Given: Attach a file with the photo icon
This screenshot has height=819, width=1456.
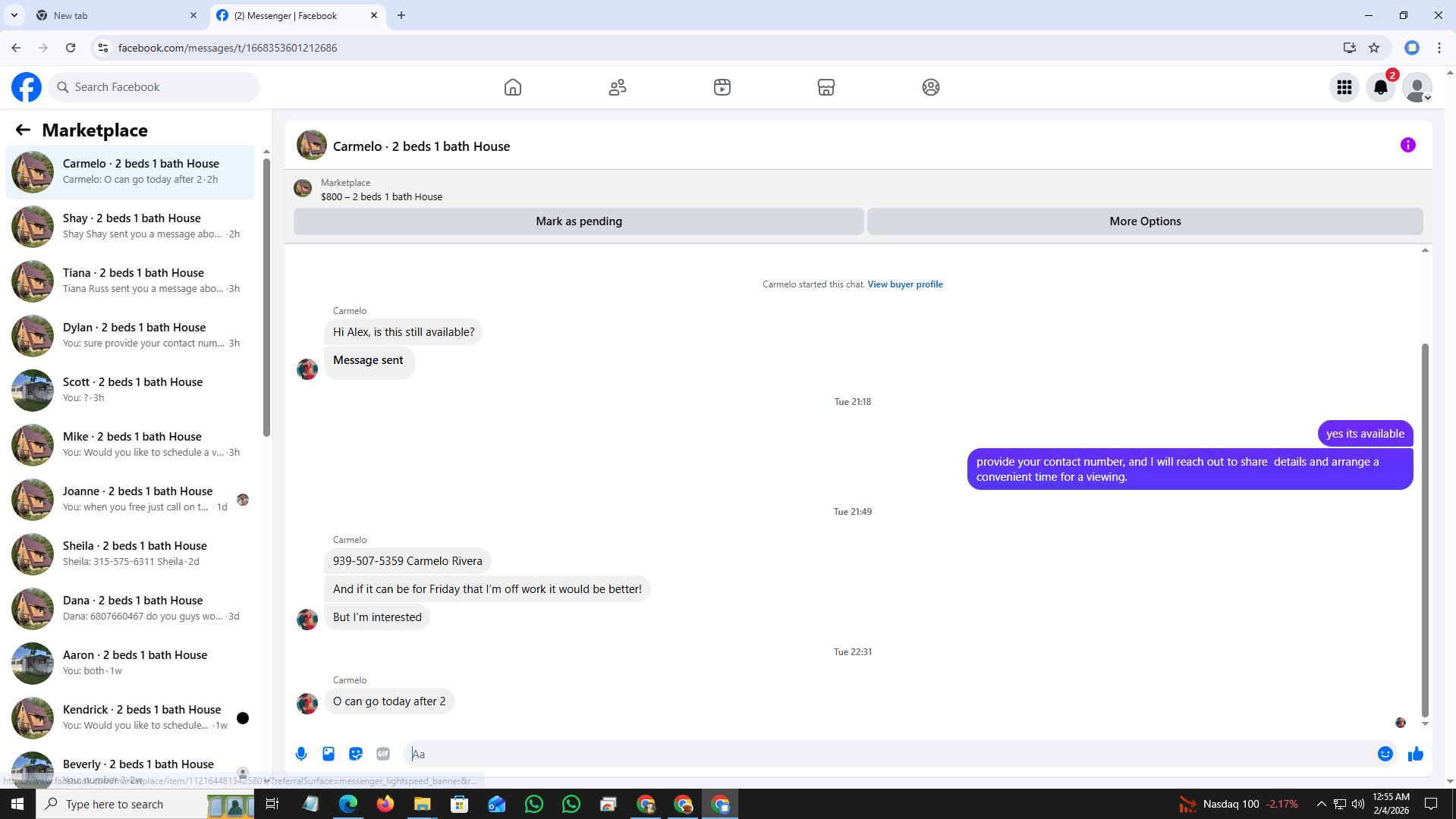Looking at the screenshot, I should 329,754.
